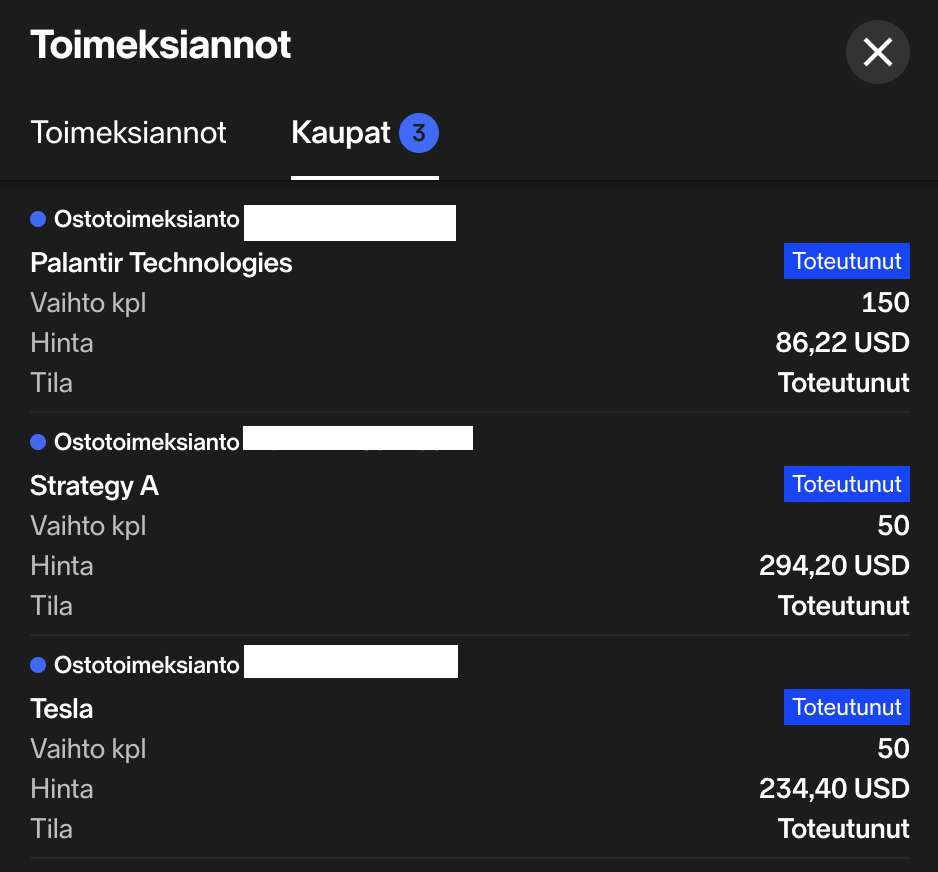Switch to the Toimeksiannot tab

click(128, 133)
